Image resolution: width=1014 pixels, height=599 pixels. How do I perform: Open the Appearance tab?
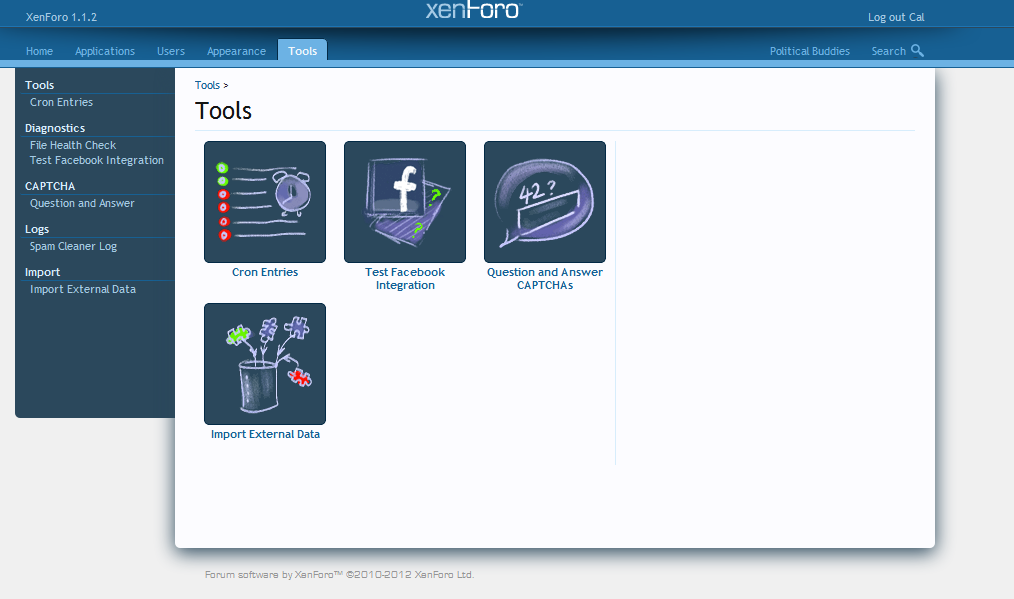(x=236, y=51)
